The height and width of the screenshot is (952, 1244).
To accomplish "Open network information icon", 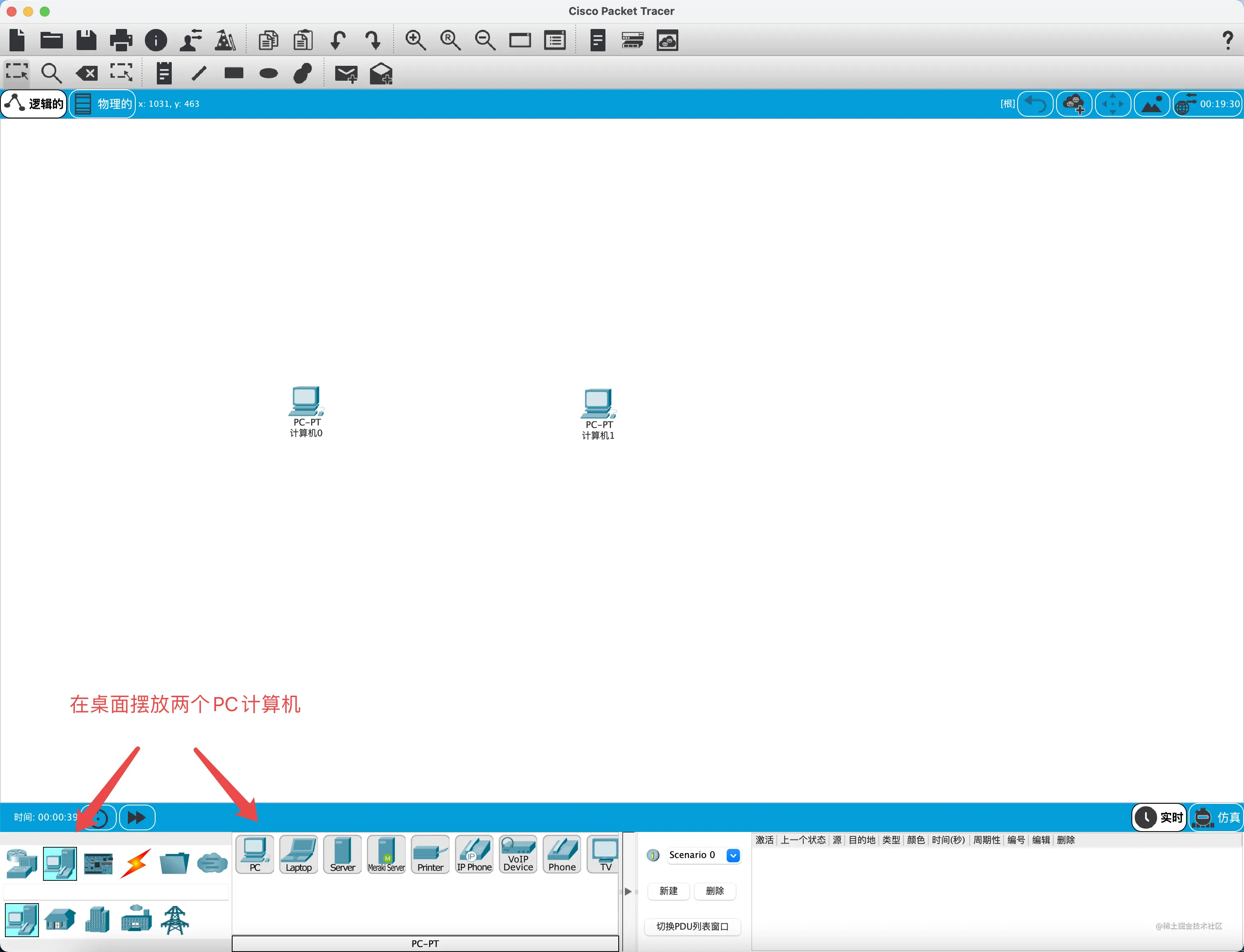I will pyautogui.click(x=156, y=40).
